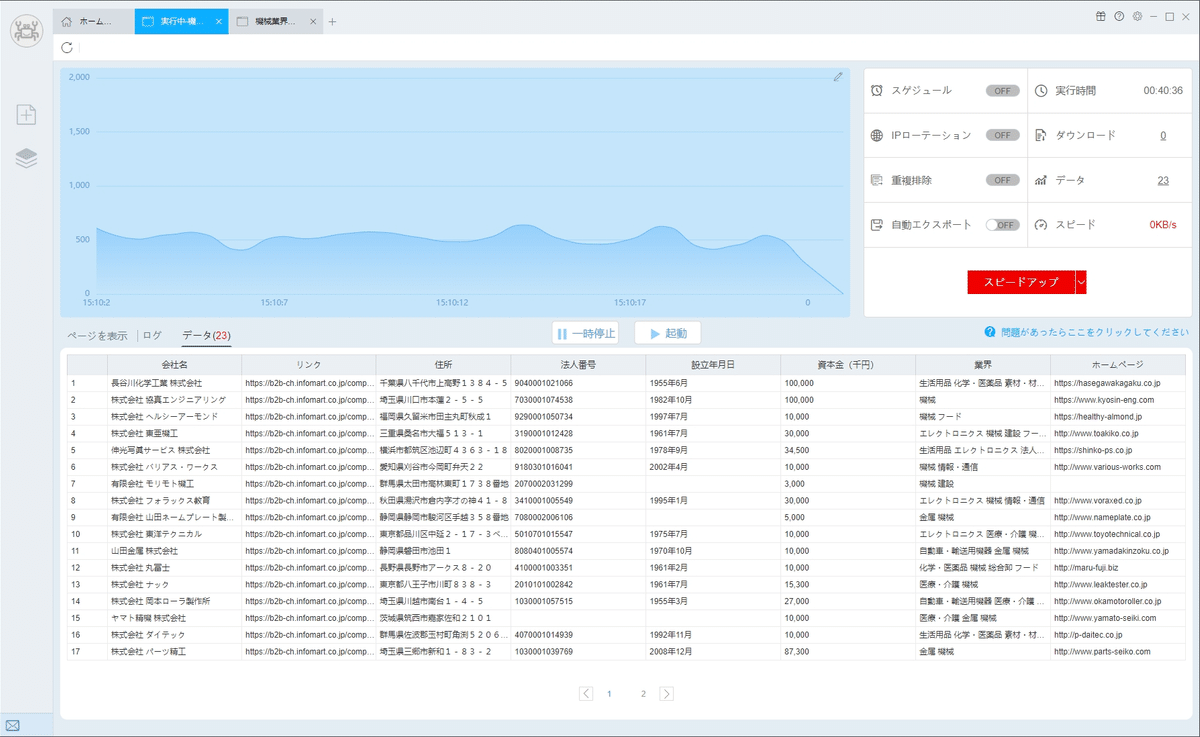Click the 設立年月日 column header
This screenshot has height=737, width=1200.
pyautogui.click(x=713, y=364)
